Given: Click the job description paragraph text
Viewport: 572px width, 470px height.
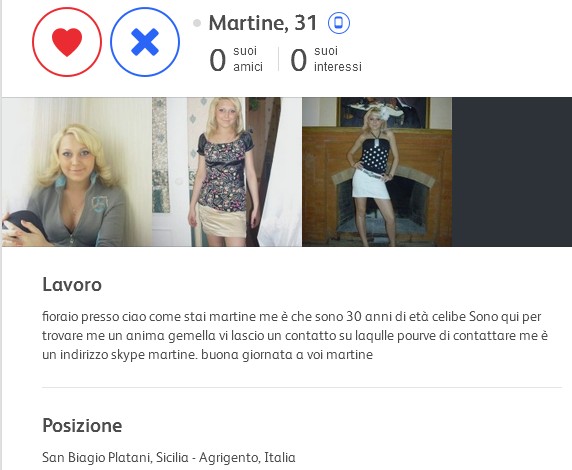Looking at the screenshot, I should tap(295, 335).
